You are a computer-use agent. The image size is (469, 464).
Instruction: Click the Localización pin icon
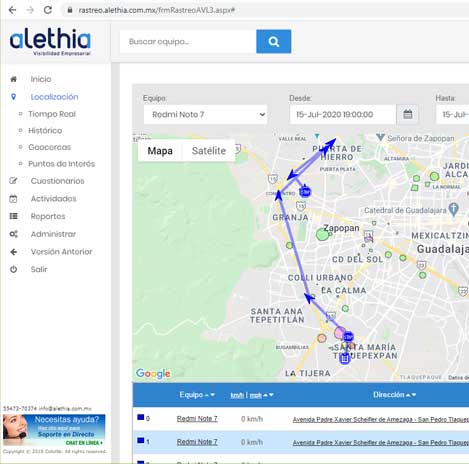click(13, 97)
